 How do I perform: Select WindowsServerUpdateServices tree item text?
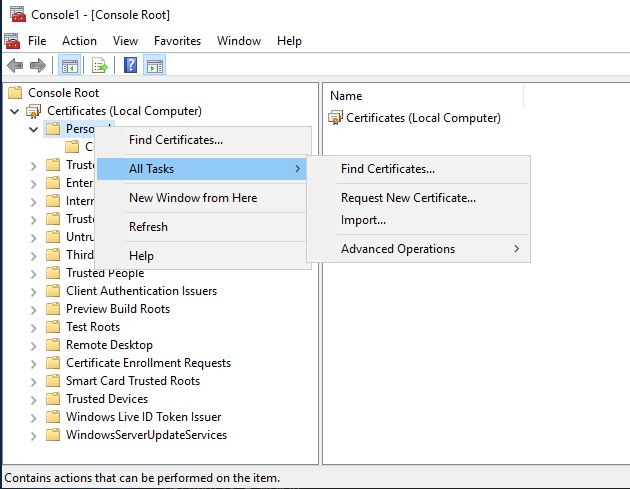(146, 435)
